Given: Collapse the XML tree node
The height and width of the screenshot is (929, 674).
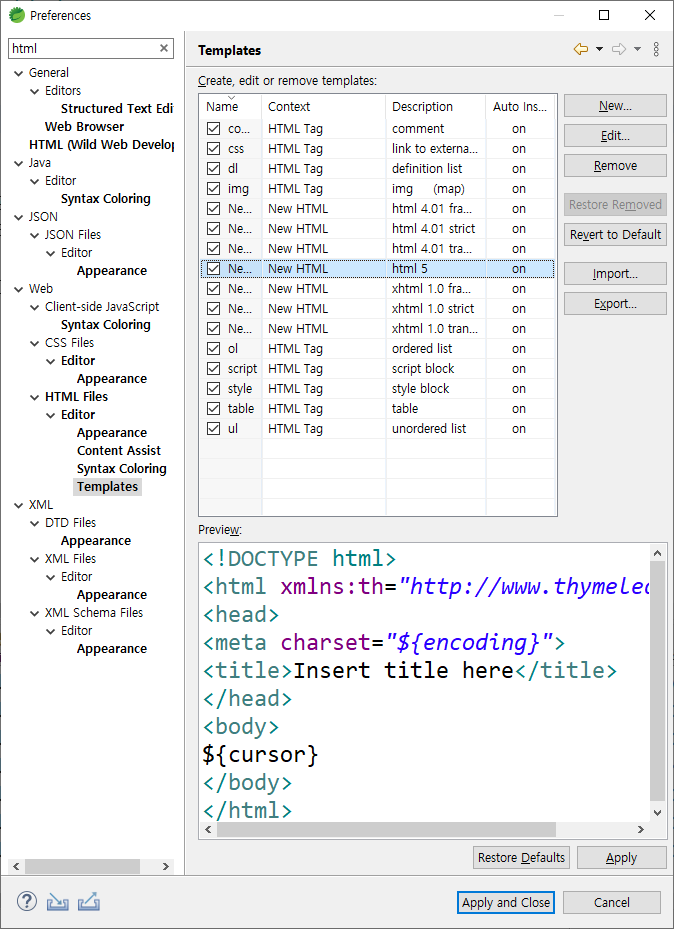Looking at the screenshot, I should [19, 505].
